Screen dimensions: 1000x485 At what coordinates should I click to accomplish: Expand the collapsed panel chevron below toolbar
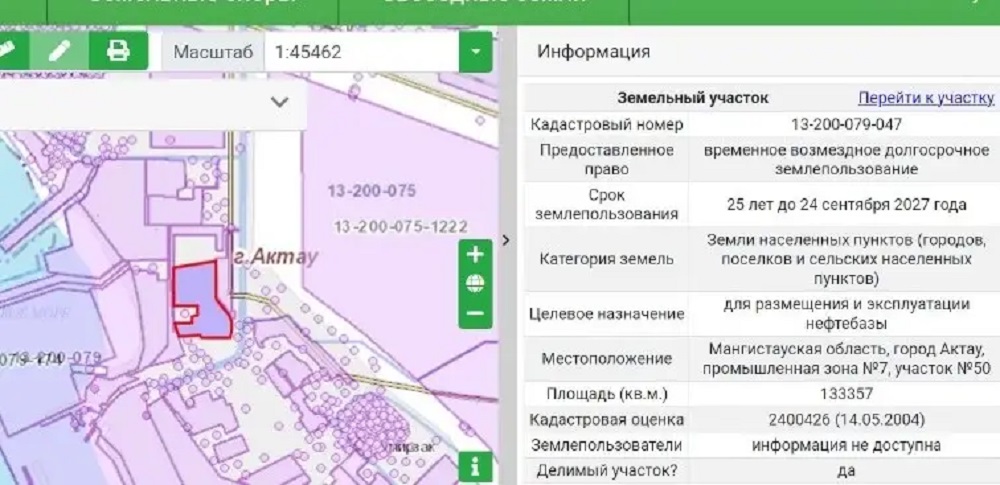pos(280,102)
